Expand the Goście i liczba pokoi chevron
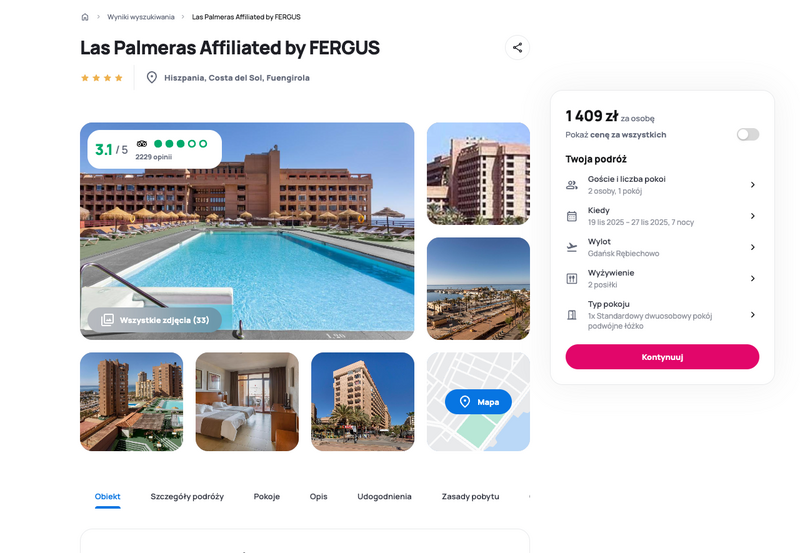Screen dimensions: 800x553 [752, 185]
